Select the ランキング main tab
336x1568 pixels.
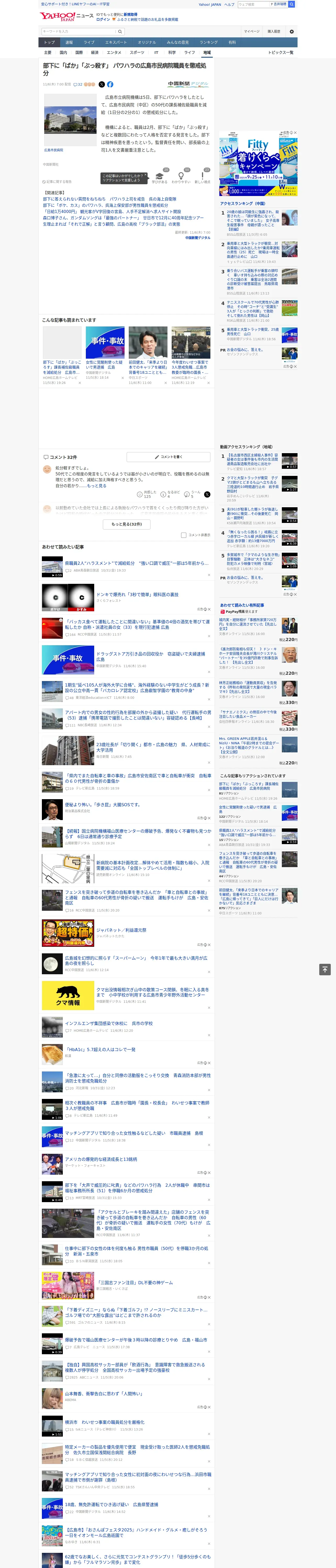coord(209,42)
